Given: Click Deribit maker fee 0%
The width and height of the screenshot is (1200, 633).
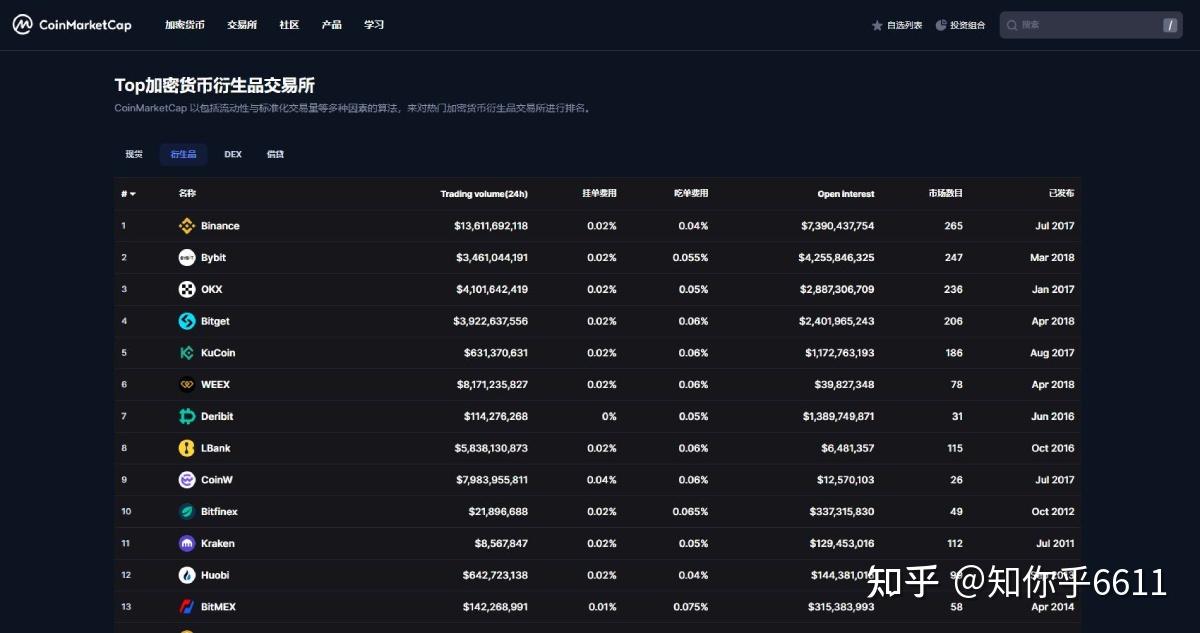Looking at the screenshot, I should click(x=609, y=416).
